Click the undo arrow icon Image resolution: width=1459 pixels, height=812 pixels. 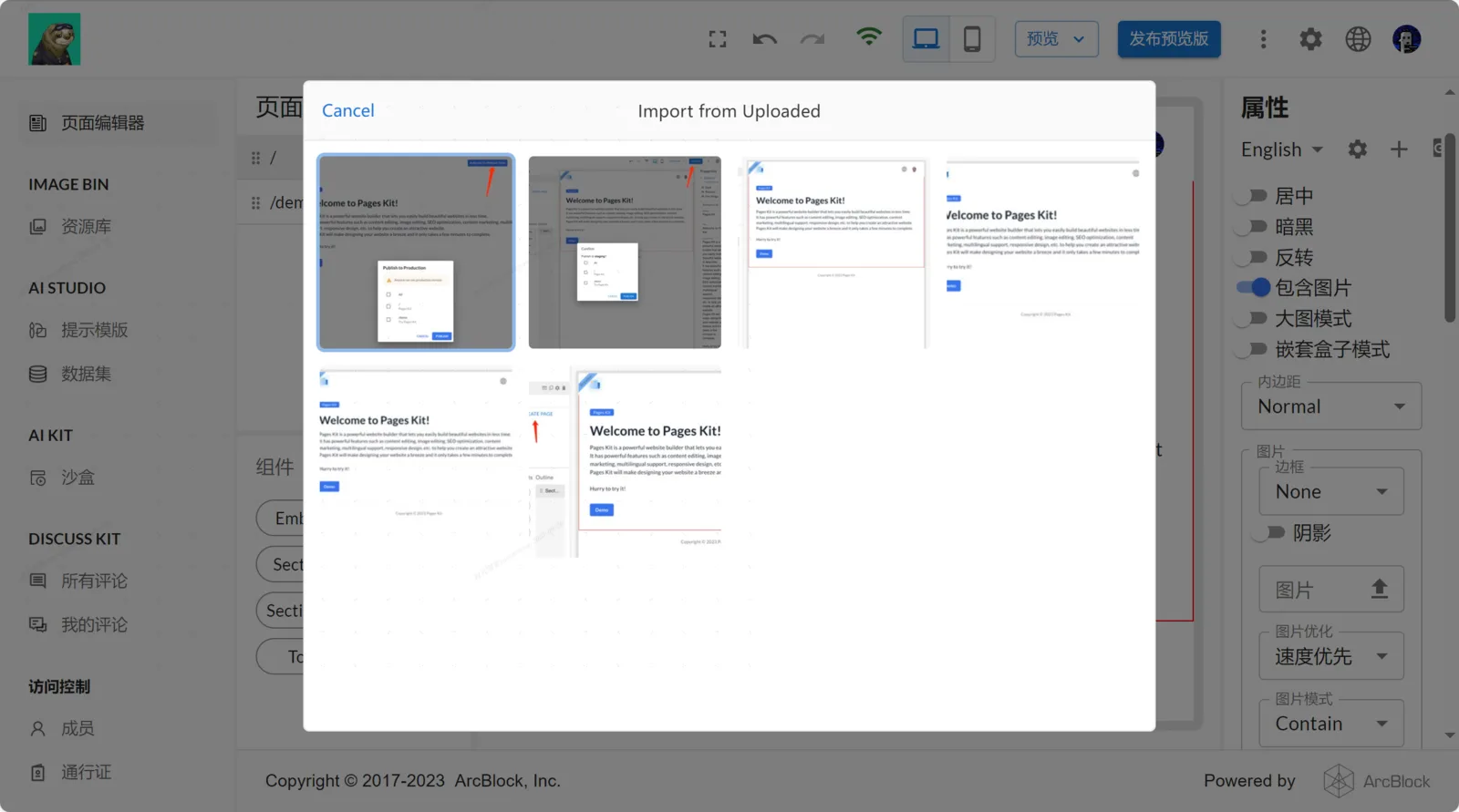[x=765, y=39]
